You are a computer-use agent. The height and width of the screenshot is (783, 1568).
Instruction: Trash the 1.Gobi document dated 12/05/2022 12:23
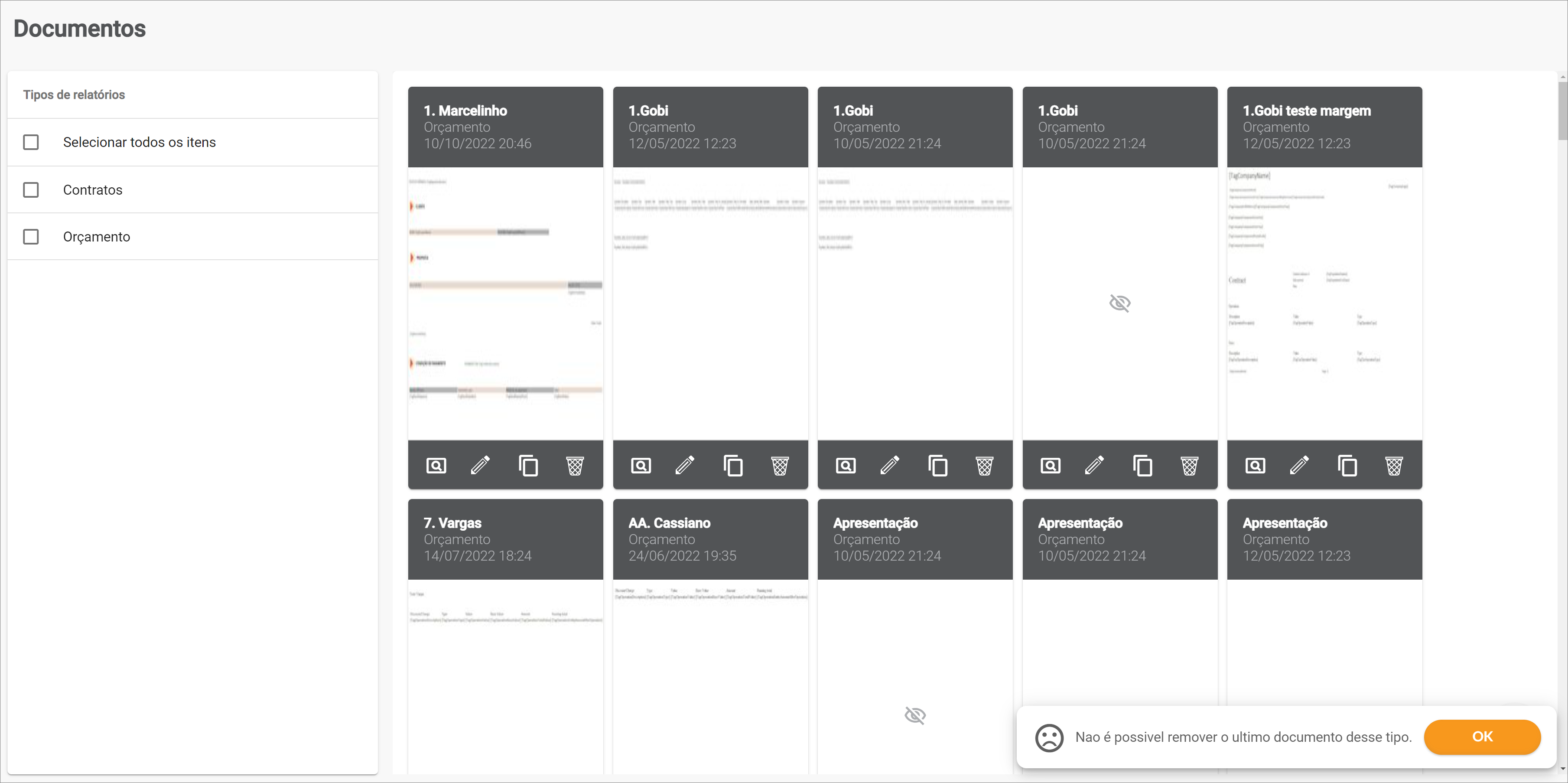click(x=781, y=466)
